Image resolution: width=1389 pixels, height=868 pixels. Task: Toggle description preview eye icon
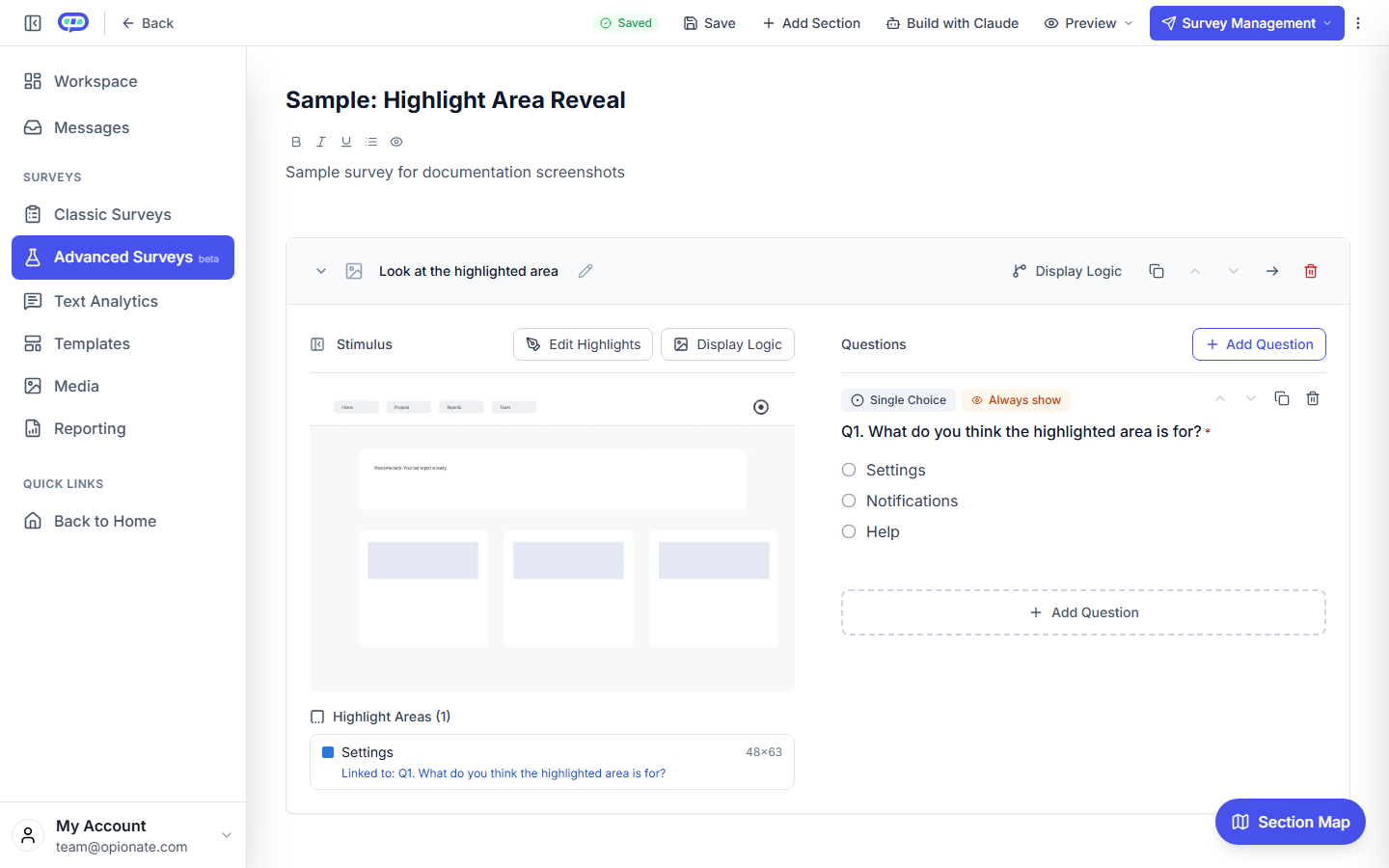(x=396, y=142)
